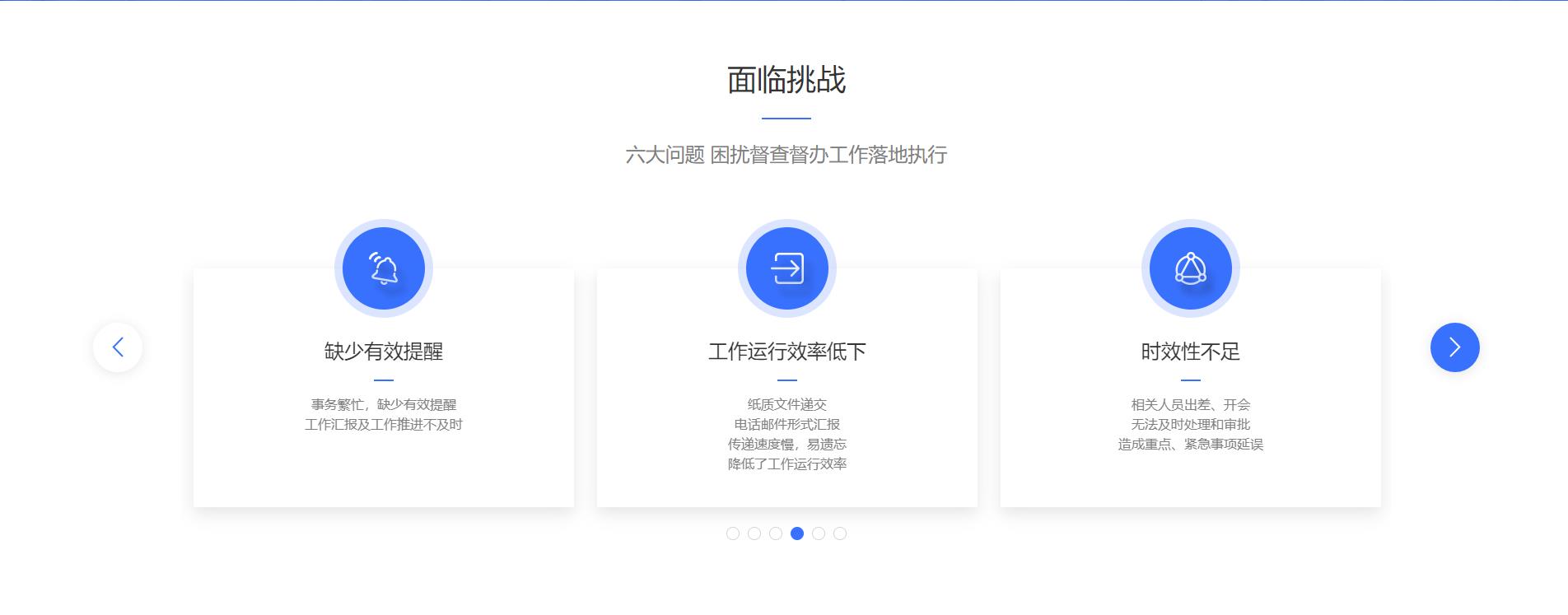
Task: Click the 降低了工作运行效率 text line
Action: 786,464
